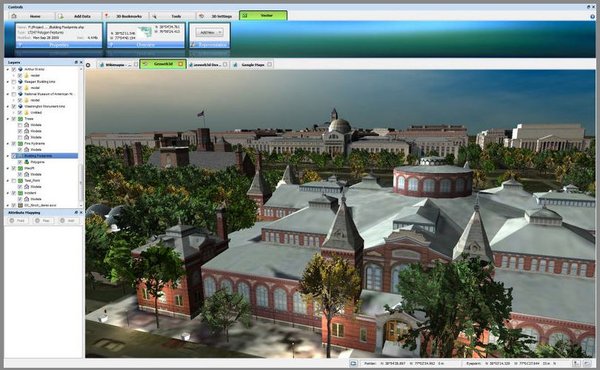Click the Polygons representation icon
This screenshot has height=370, width=600.
coord(26,162)
